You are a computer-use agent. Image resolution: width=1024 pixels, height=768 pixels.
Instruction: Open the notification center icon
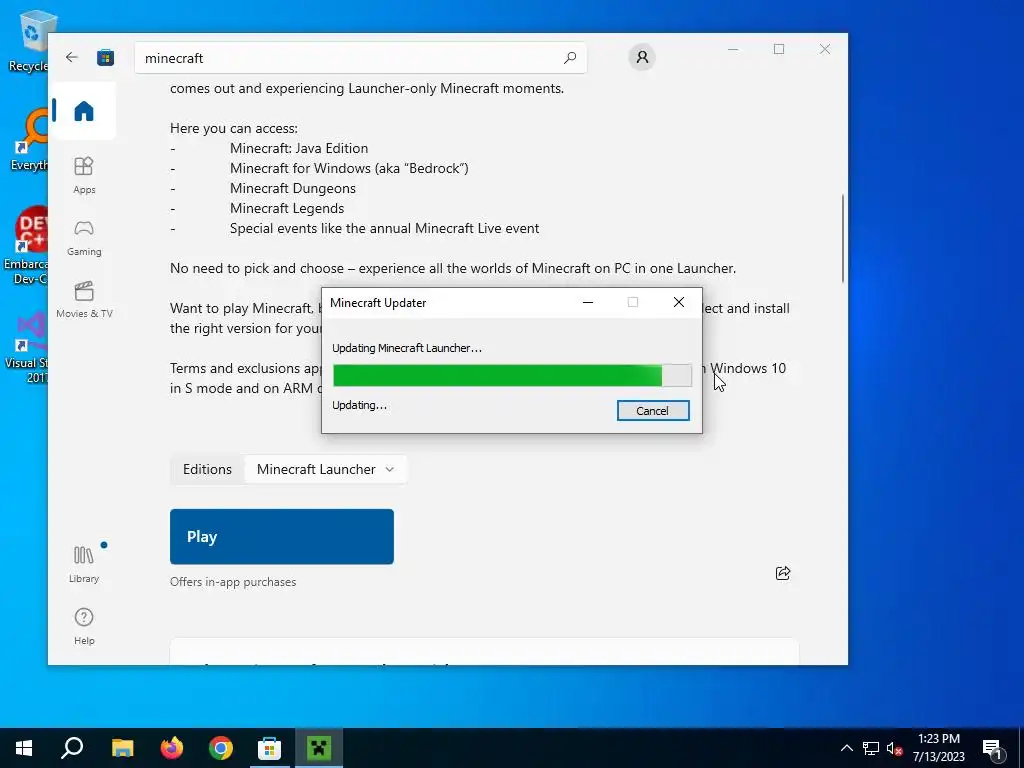click(992, 748)
